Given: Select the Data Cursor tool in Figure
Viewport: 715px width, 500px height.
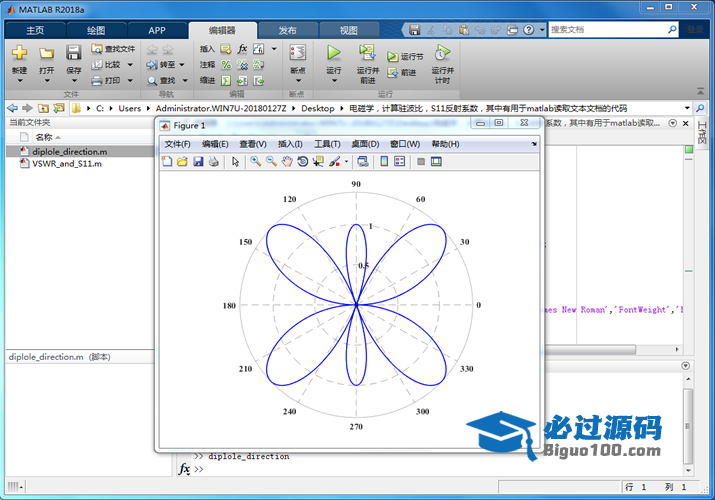Looking at the screenshot, I should point(318,161).
